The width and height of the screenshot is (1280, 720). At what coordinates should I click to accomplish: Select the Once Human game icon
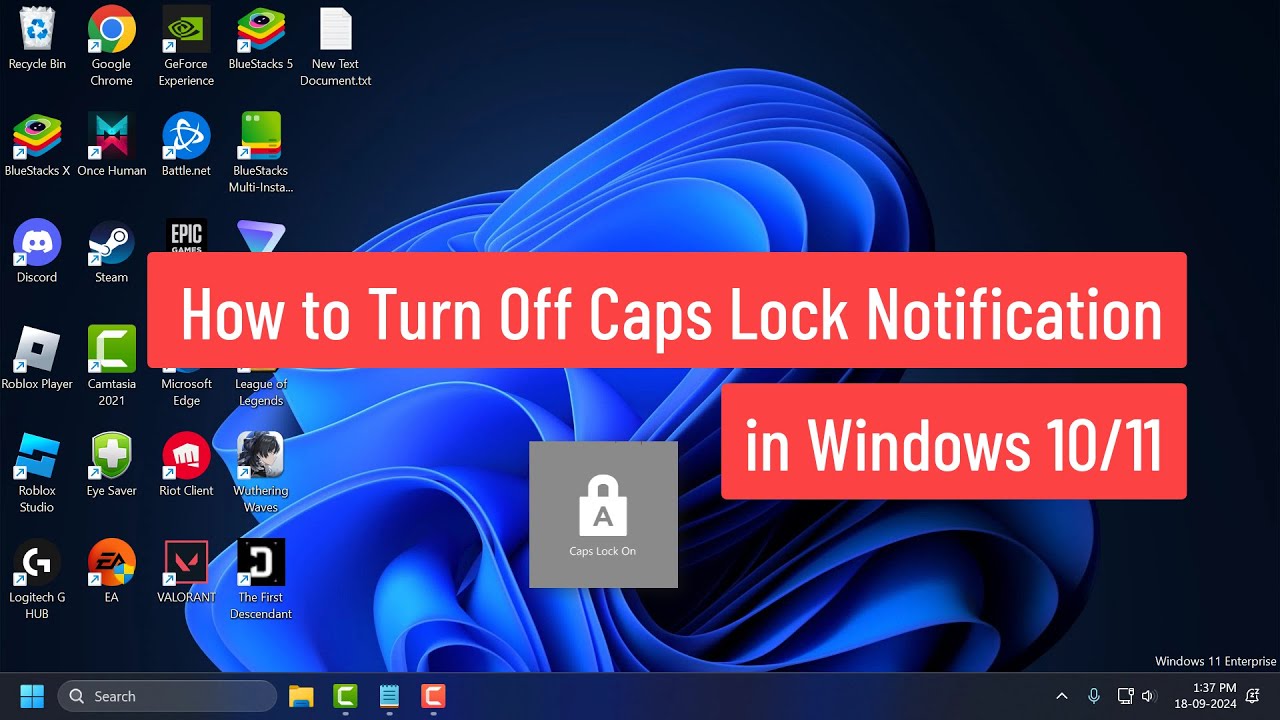click(111, 145)
